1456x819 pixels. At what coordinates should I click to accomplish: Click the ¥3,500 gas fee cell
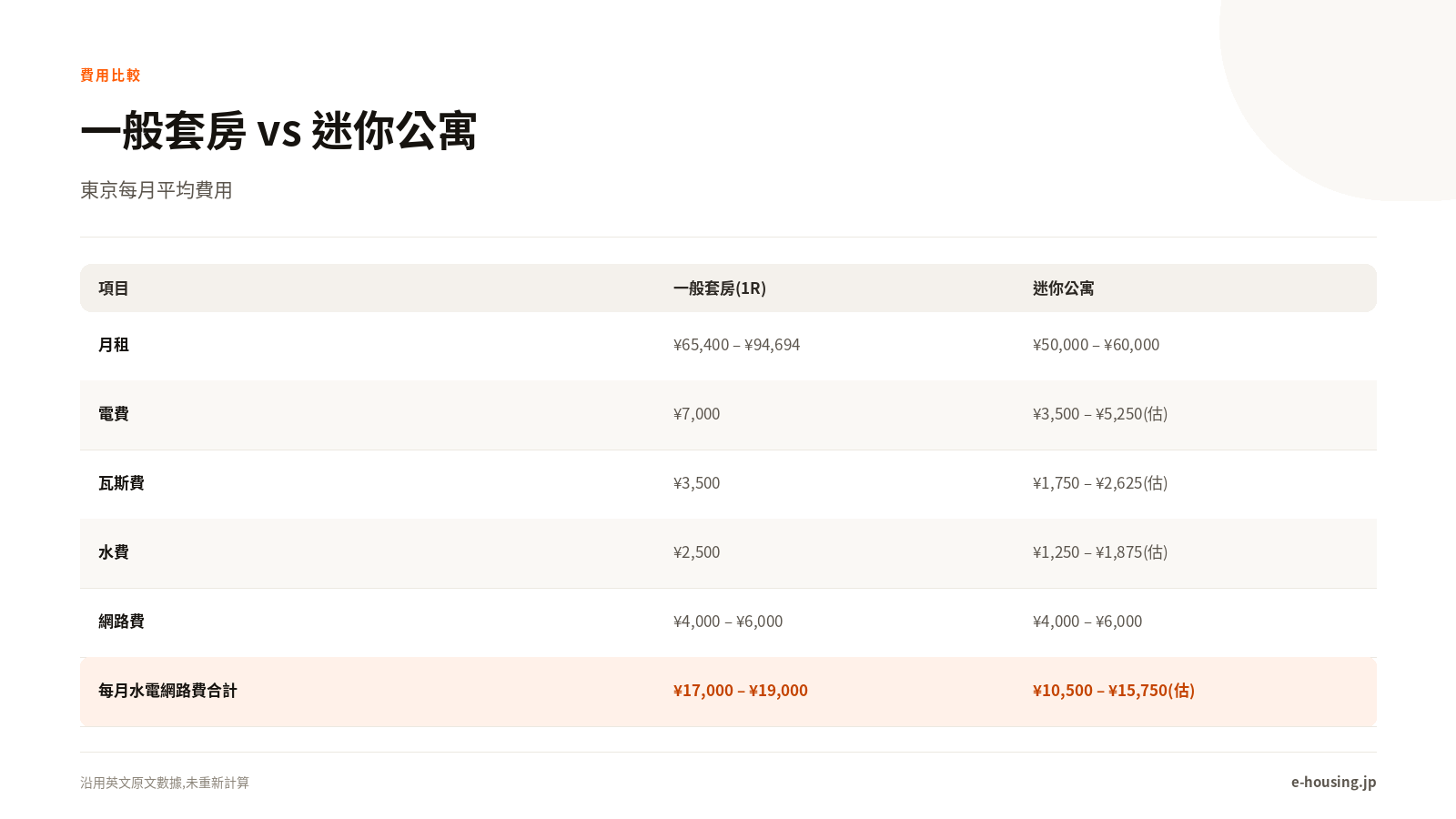coord(696,483)
